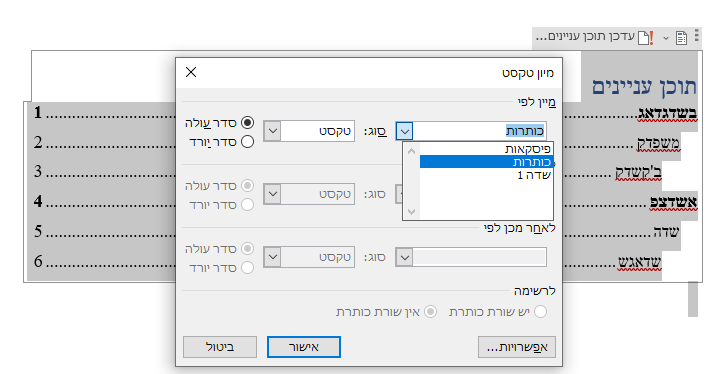This screenshot has height=374, width=707.
Task: Click the מיון טקסט dialog title
Action: pos(528,73)
